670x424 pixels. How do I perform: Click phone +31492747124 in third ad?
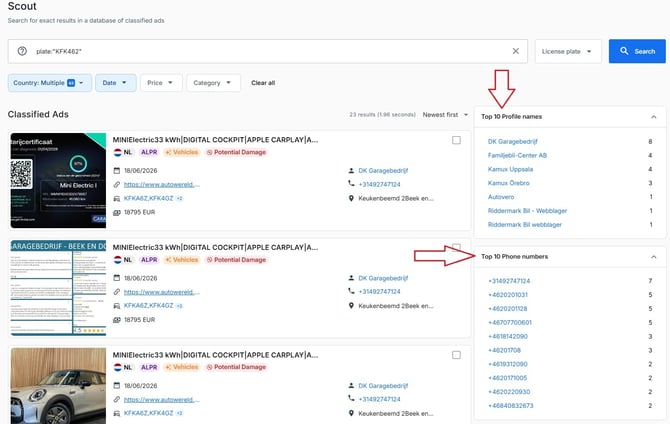click(x=379, y=399)
